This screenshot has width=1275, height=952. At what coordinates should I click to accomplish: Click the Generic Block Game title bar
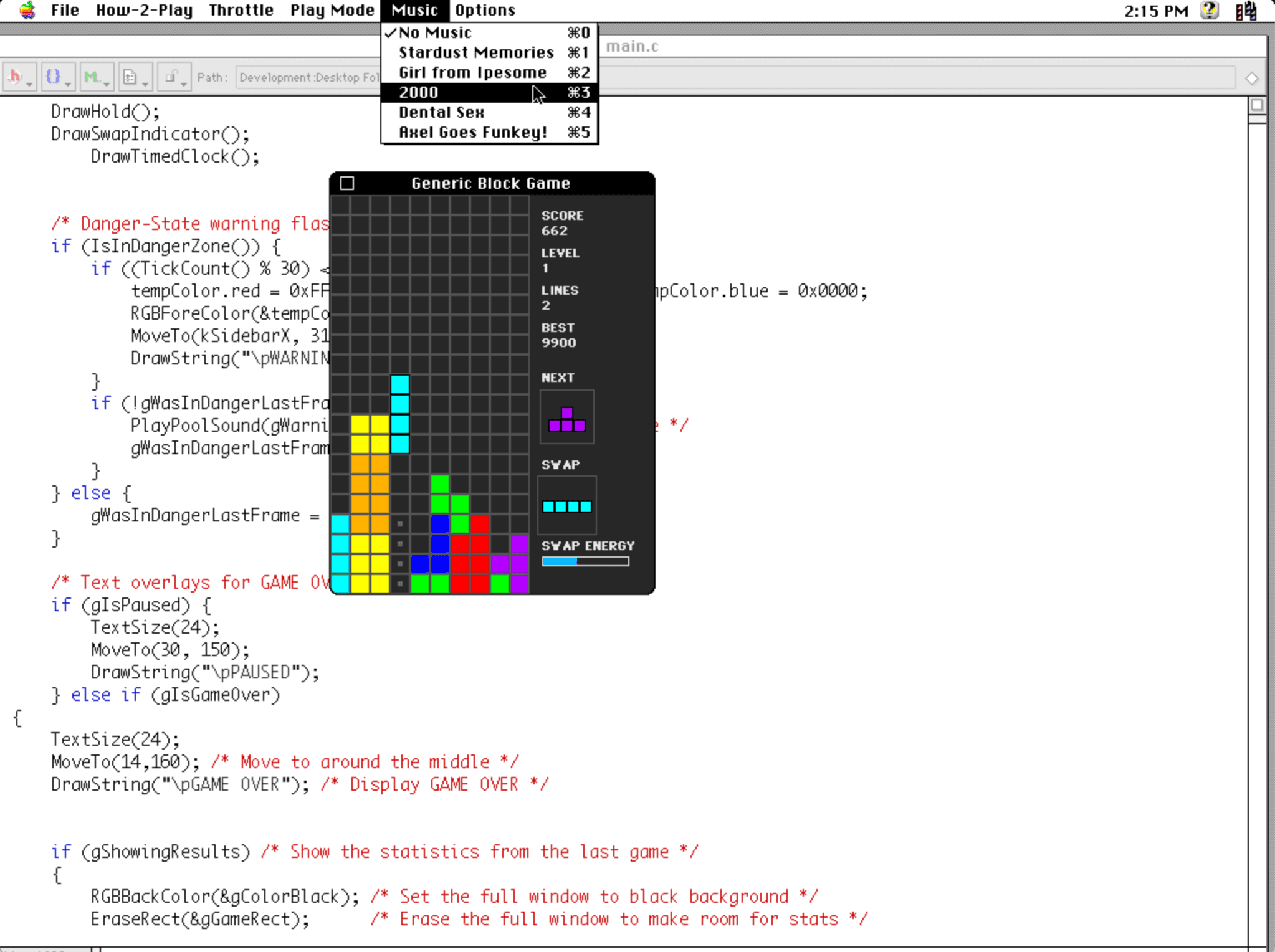(492, 183)
